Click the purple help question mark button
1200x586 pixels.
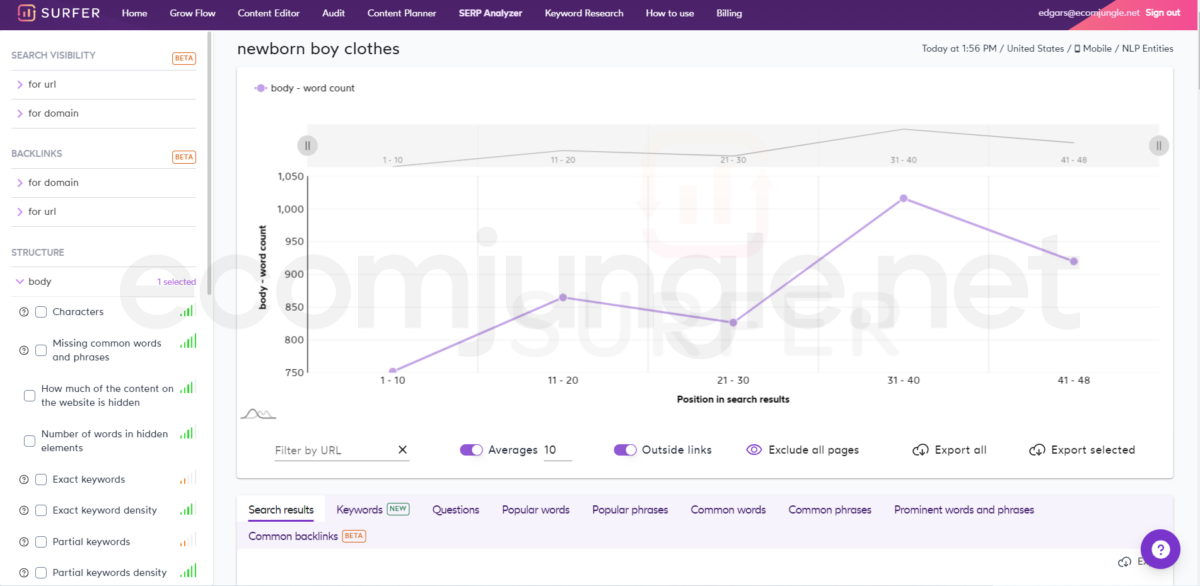pos(1160,549)
